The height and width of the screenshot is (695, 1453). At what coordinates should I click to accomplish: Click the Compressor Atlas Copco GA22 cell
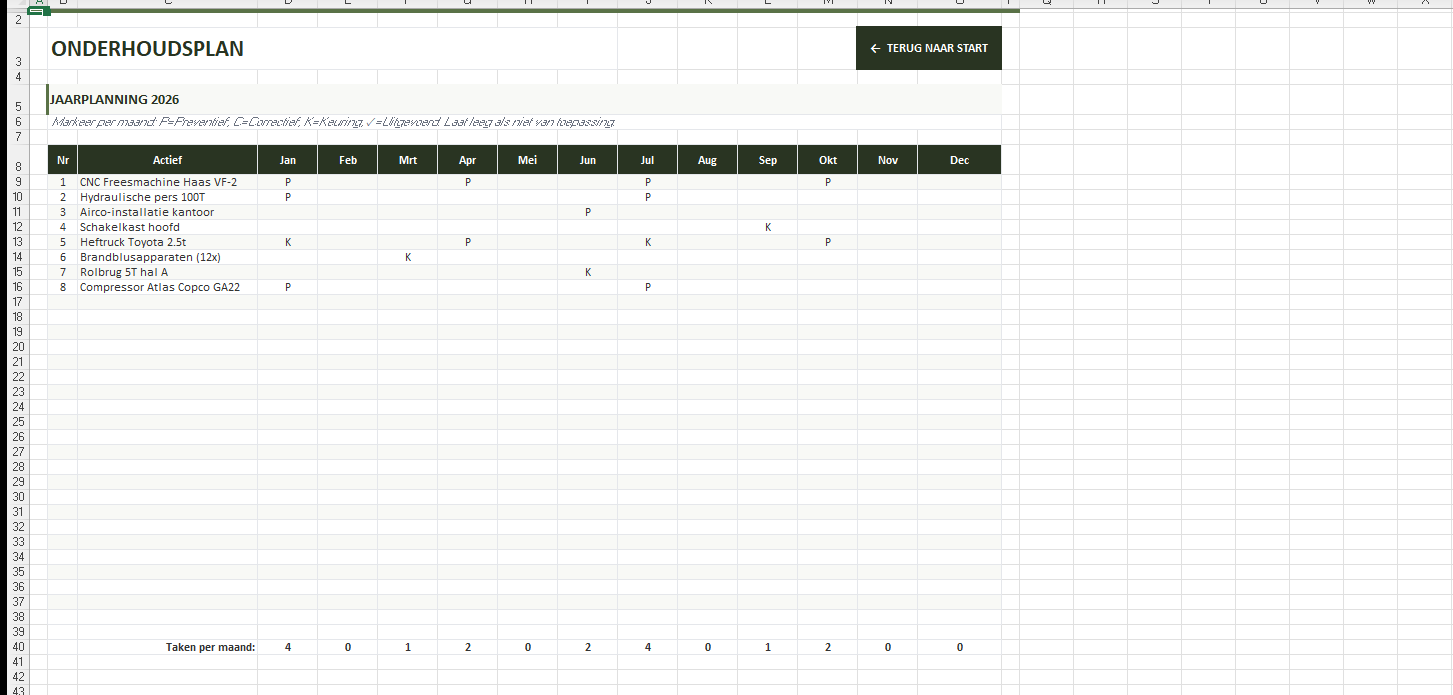[160, 287]
